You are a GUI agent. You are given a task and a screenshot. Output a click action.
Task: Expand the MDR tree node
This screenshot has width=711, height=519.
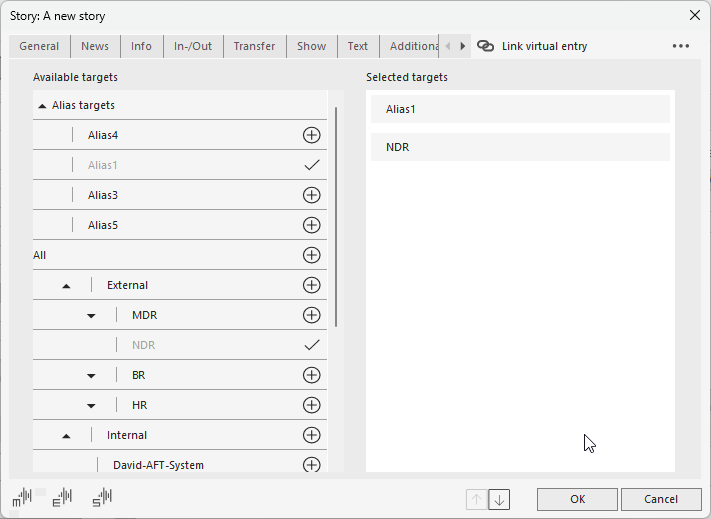point(91,315)
